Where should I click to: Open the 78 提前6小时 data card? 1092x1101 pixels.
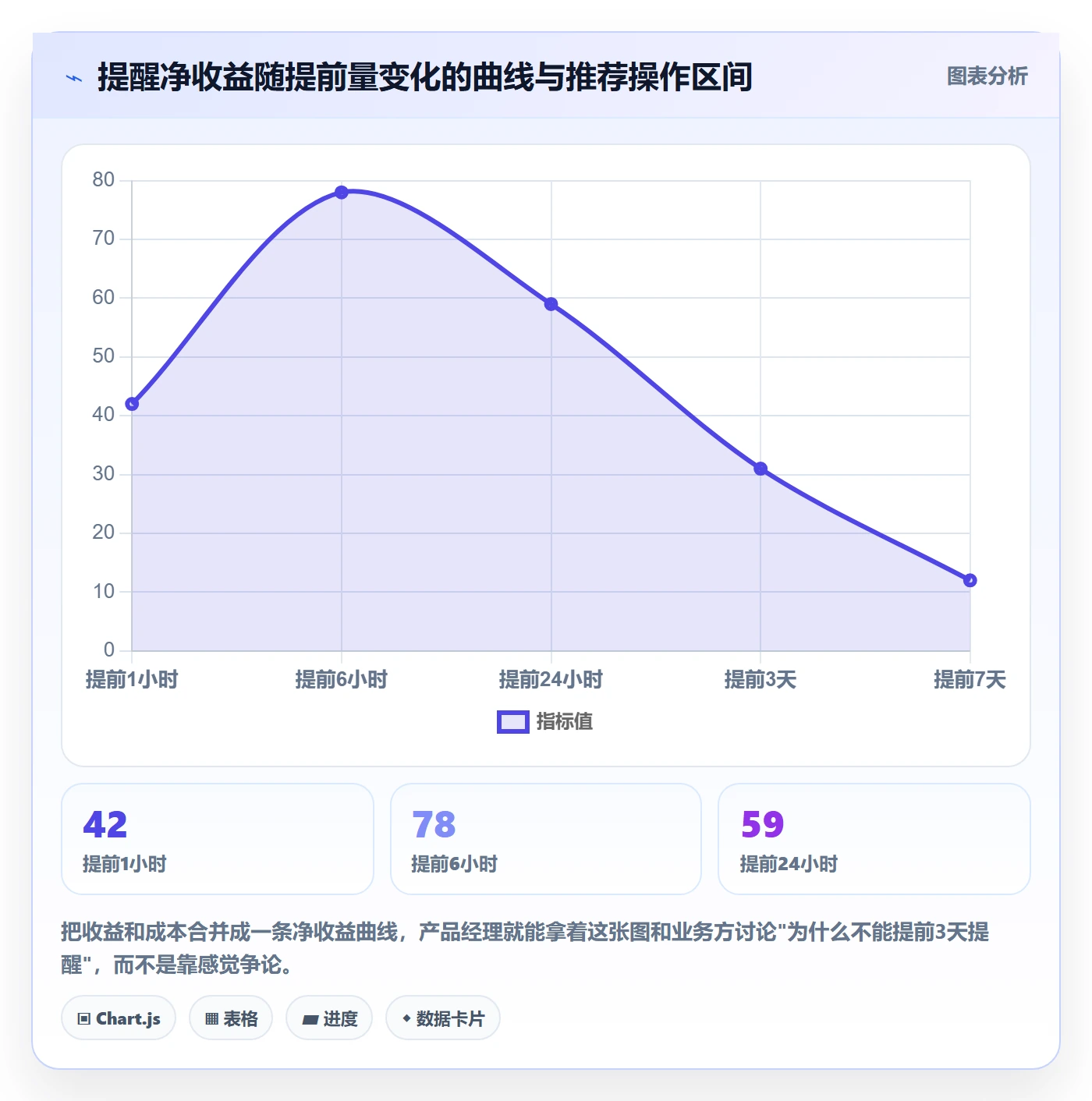tap(546, 839)
